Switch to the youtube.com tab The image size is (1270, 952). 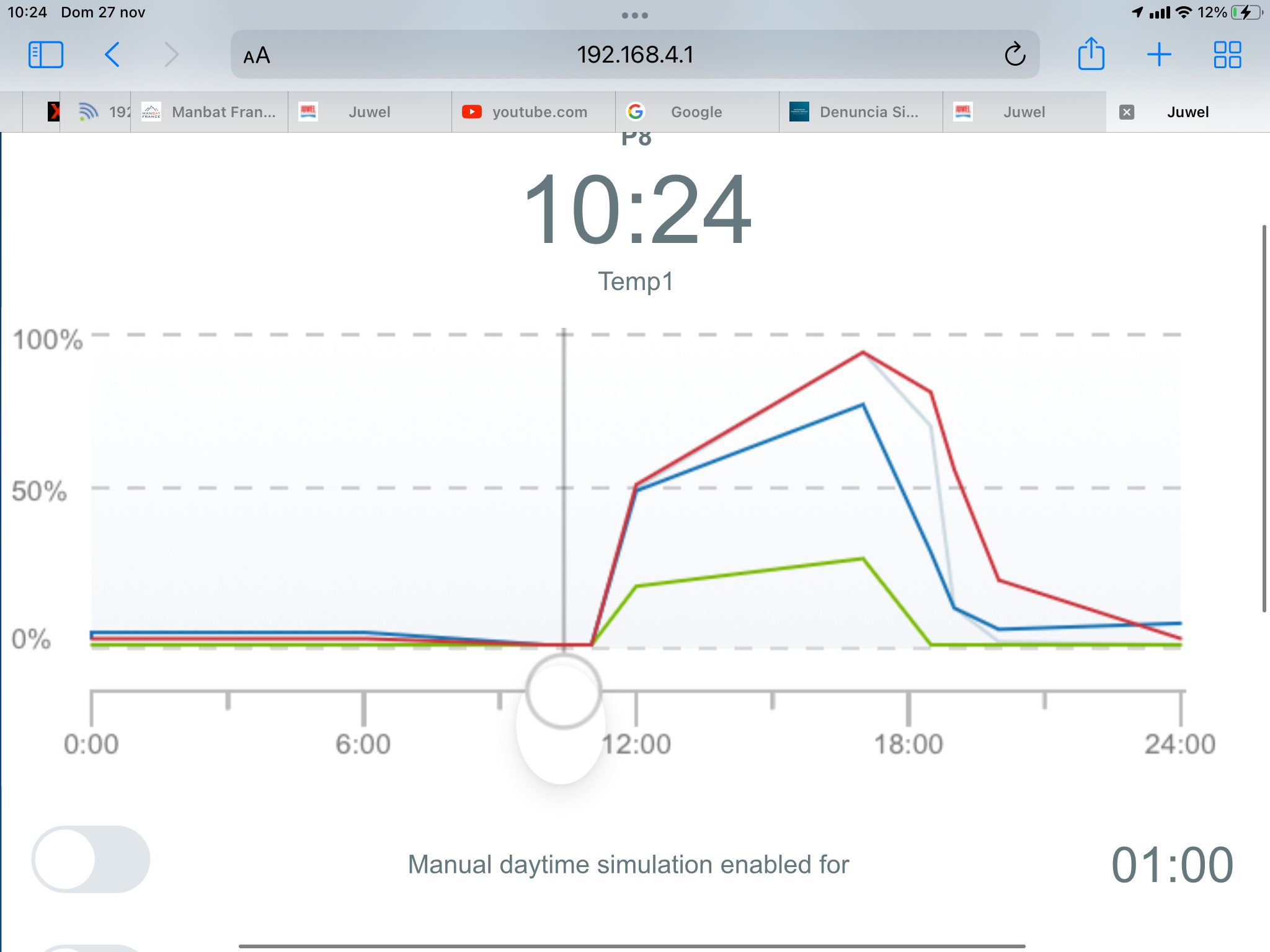tap(533, 112)
